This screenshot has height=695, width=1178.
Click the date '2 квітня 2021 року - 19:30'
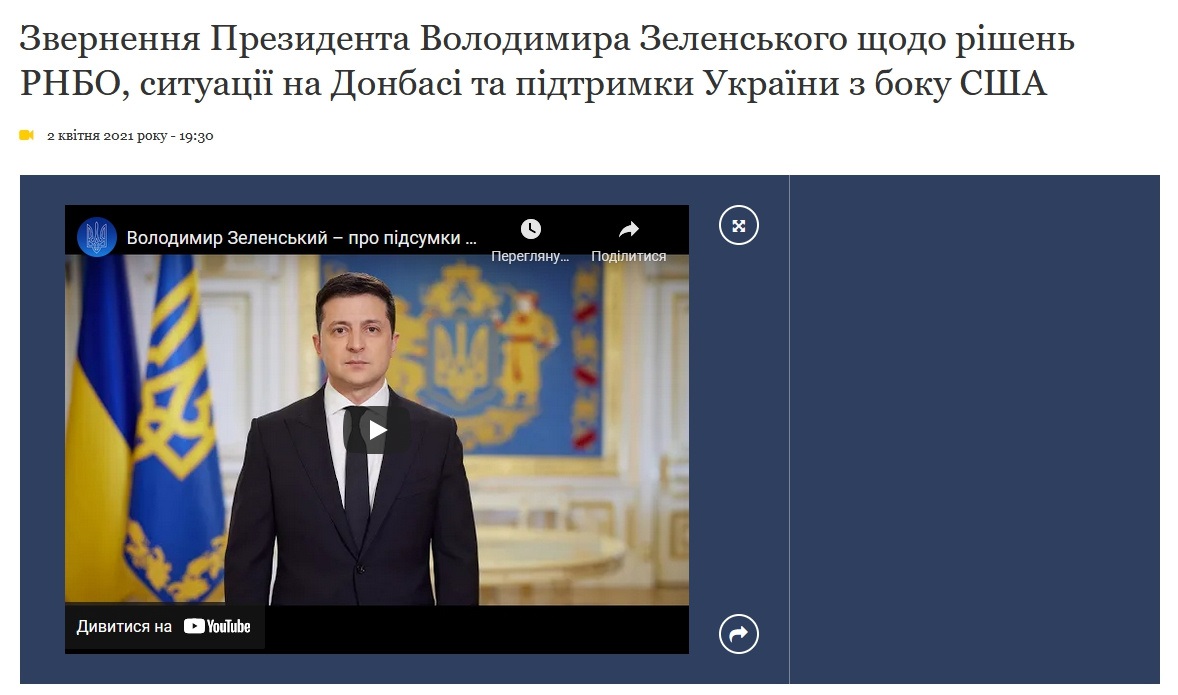pyautogui.click(x=130, y=136)
